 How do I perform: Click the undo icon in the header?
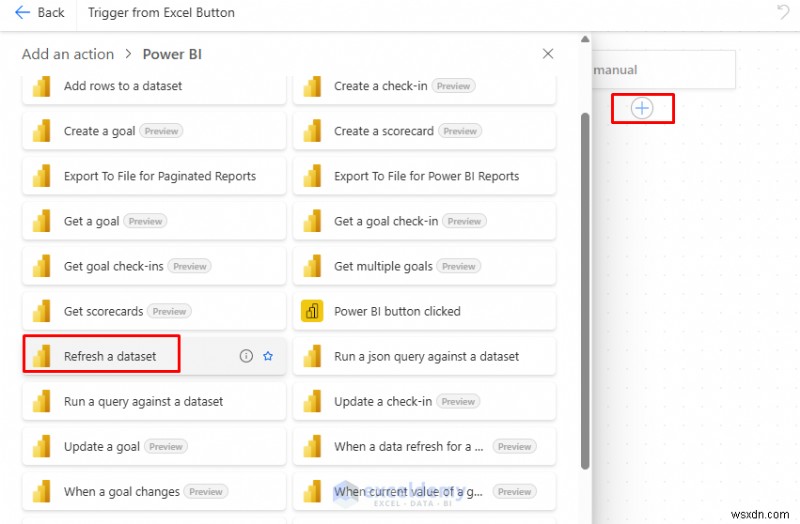pyautogui.click(x=783, y=12)
